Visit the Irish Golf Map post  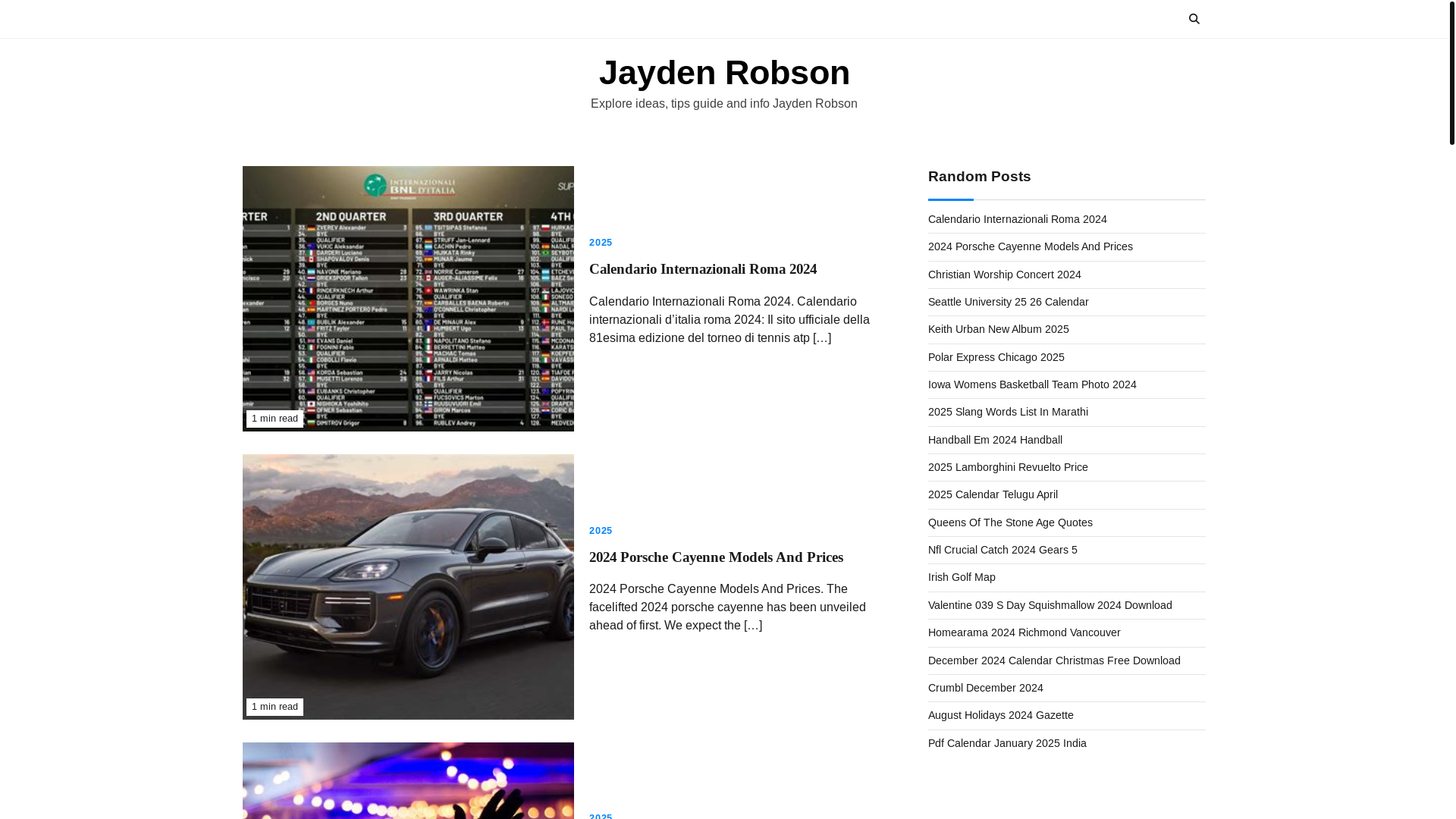[x=962, y=577]
